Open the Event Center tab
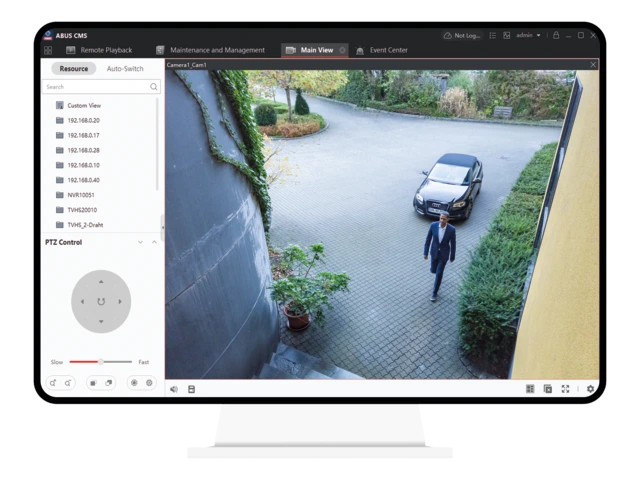The width and height of the screenshot is (640, 480). point(382,50)
